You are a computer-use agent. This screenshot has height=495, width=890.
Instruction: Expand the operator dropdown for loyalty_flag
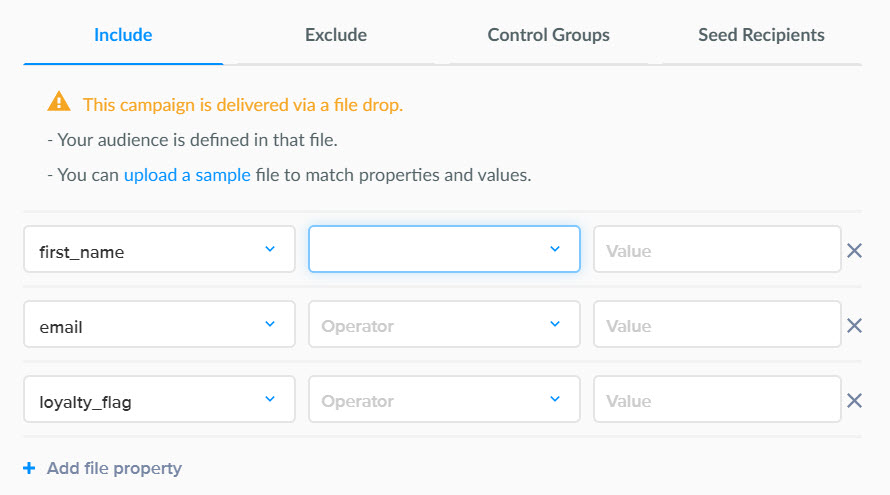click(x=444, y=400)
